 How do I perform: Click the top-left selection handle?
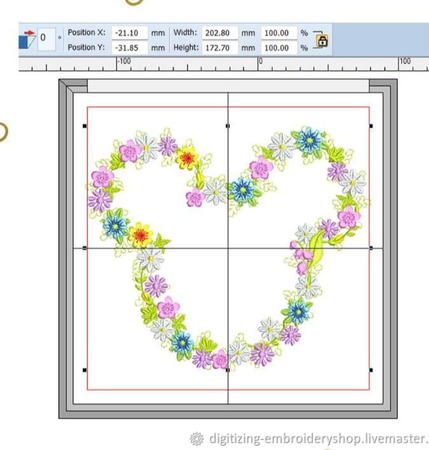coord(84,126)
